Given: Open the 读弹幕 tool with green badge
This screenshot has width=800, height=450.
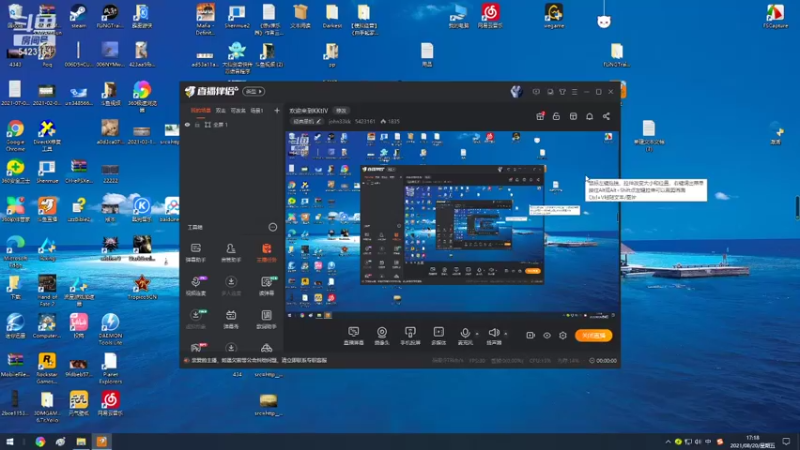Looking at the screenshot, I should [267, 286].
